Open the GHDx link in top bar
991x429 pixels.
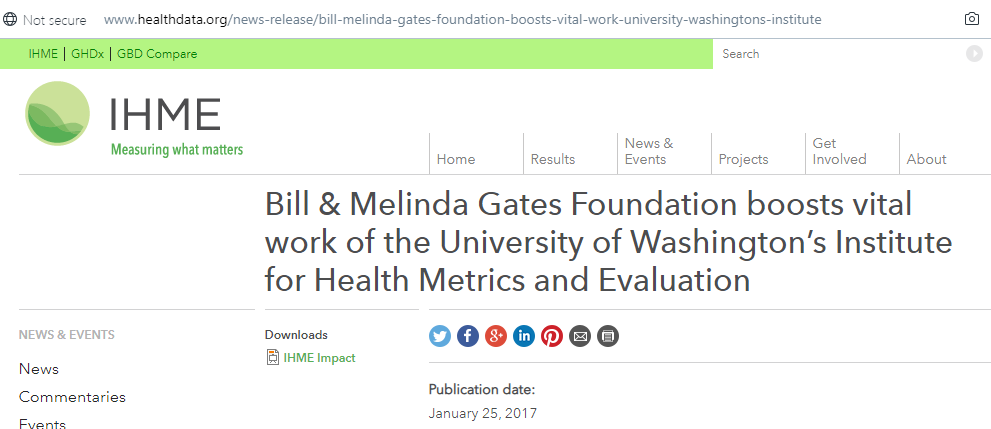coord(87,54)
